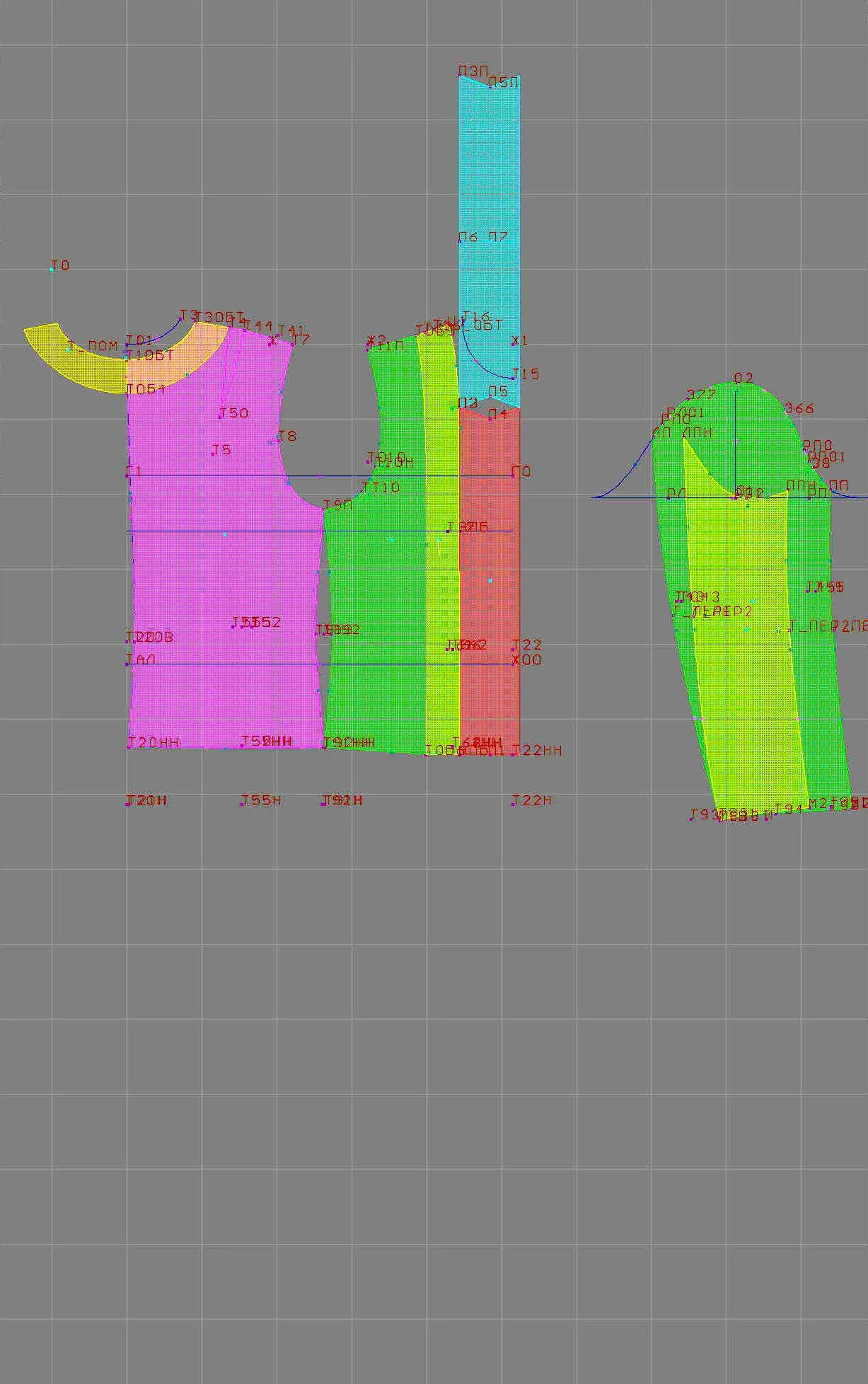
Task: Select the 377 sleeve cap label
Action: pos(701,395)
